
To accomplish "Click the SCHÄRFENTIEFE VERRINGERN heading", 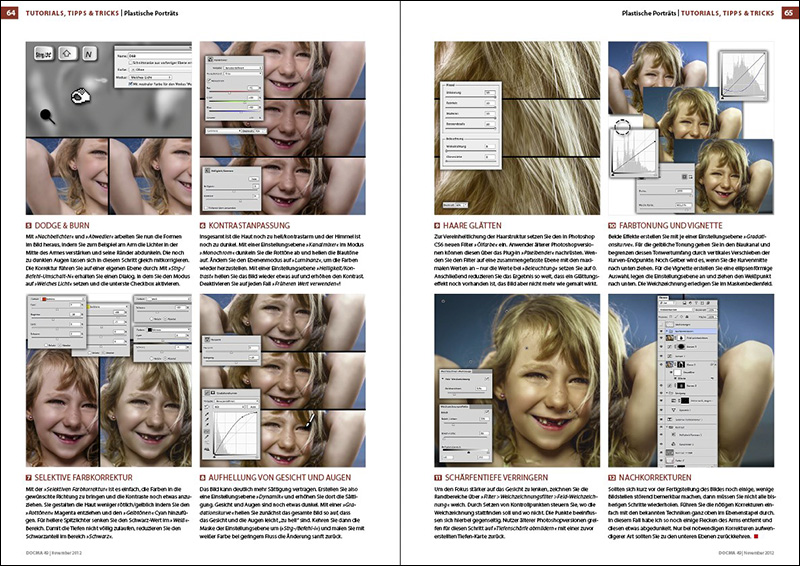I will pyautogui.click(x=496, y=478).
